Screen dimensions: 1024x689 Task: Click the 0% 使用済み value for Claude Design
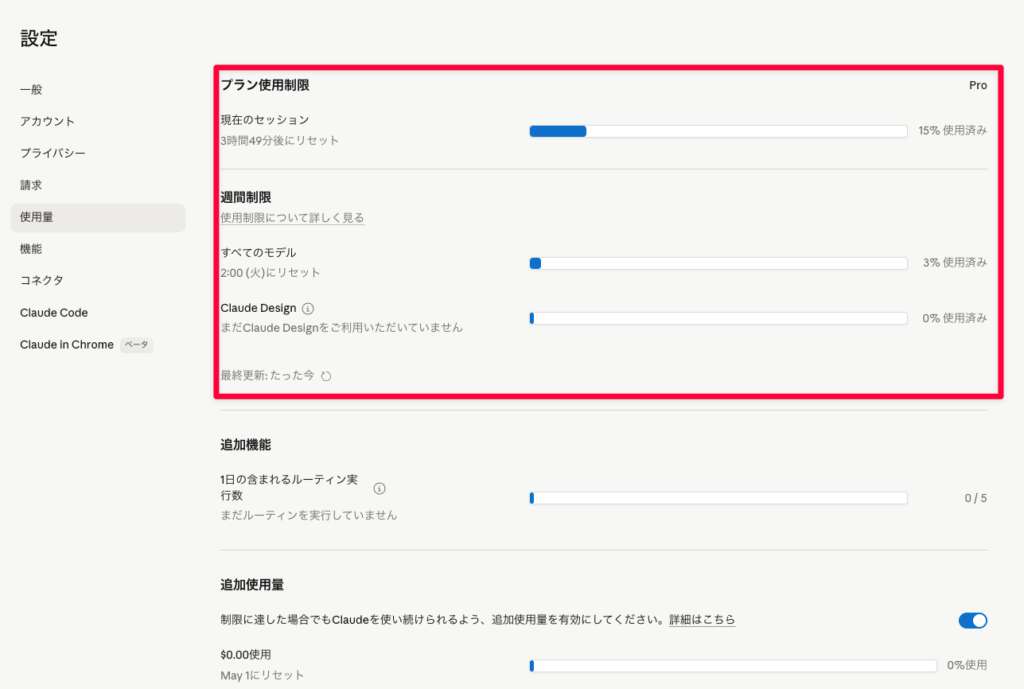click(x=954, y=318)
